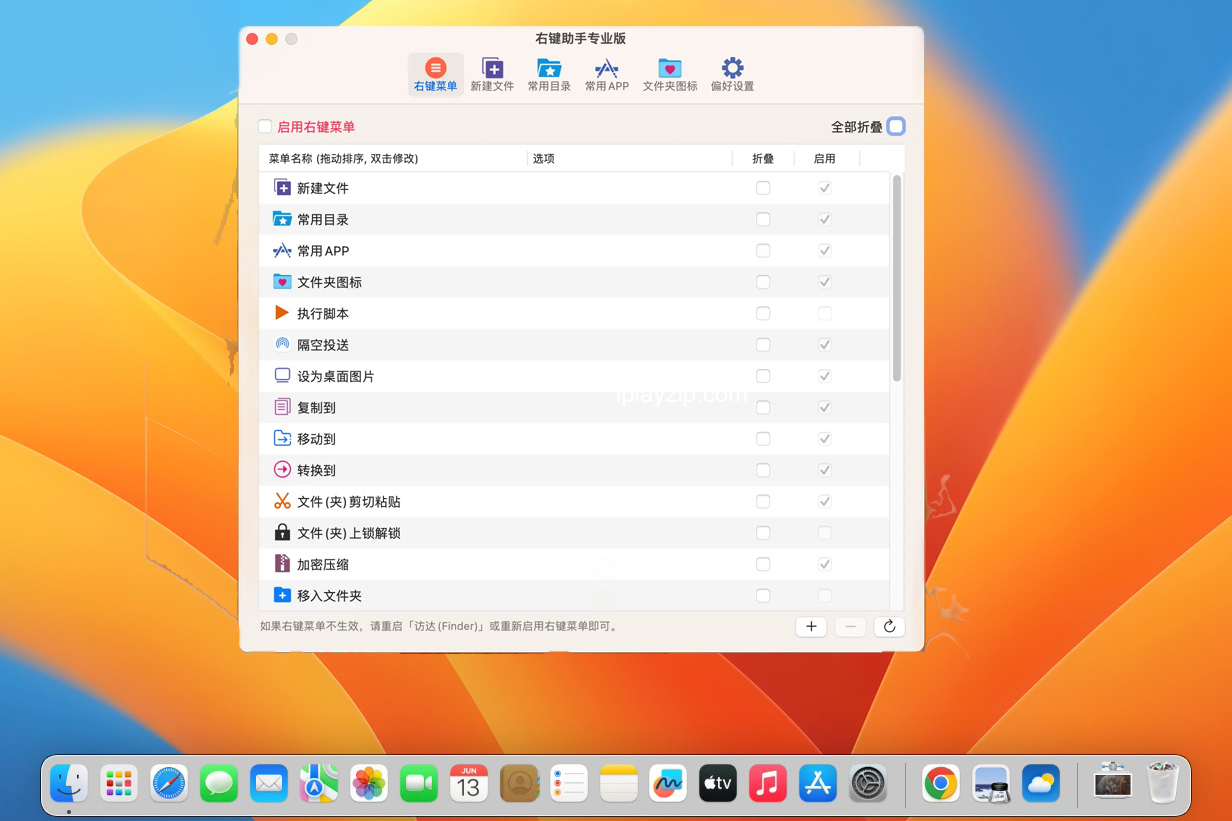Click the 文件(夹)剪切粘贴 scissors icon

point(282,501)
